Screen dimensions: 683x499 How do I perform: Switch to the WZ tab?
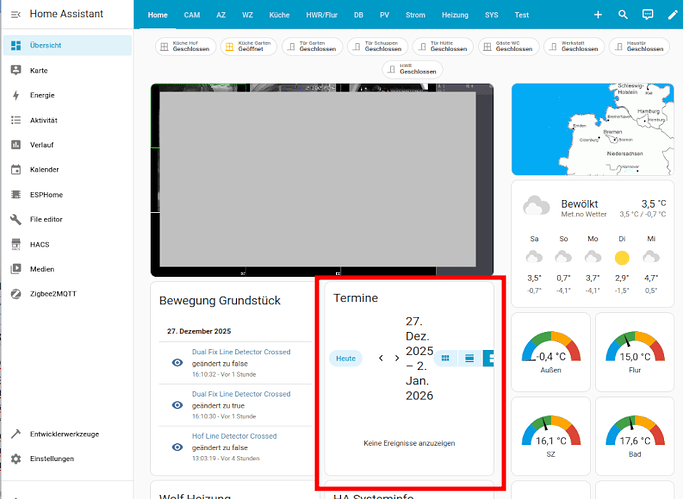pyautogui.click(x=247, y=15)
